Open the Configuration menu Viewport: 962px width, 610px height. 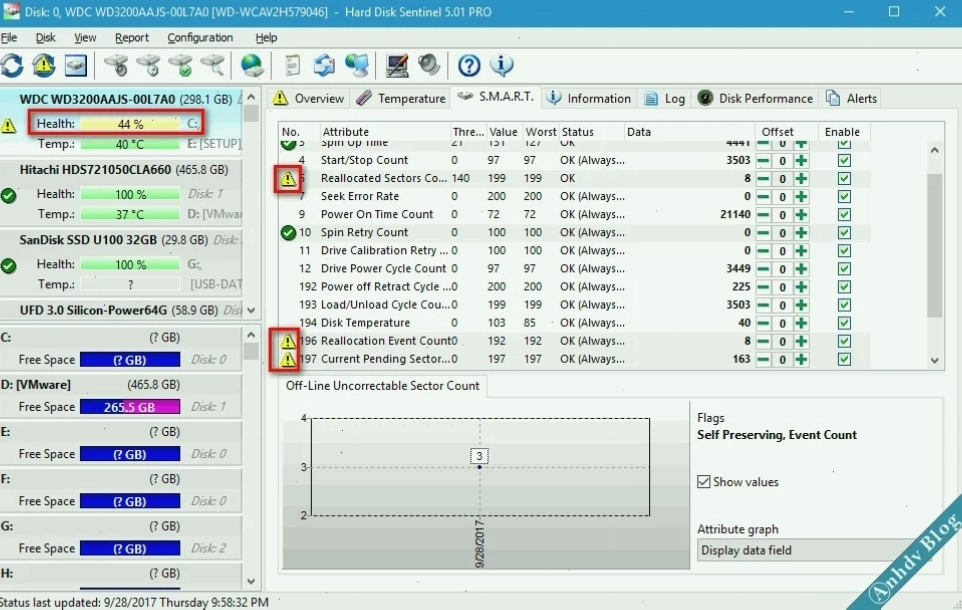pos(200,38)
